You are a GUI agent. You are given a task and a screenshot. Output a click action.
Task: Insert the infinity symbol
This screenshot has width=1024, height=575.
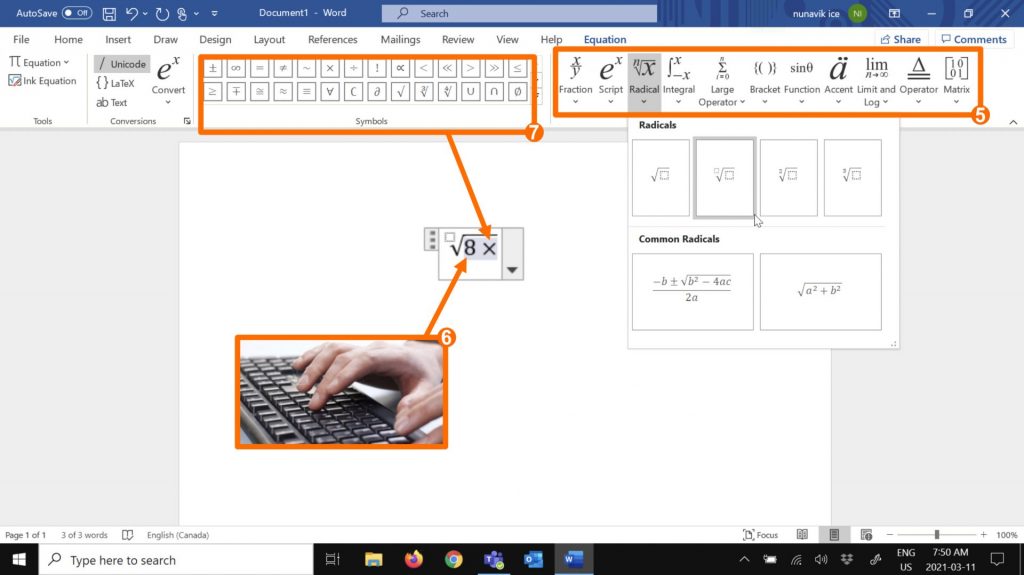[x=236, y=68]
